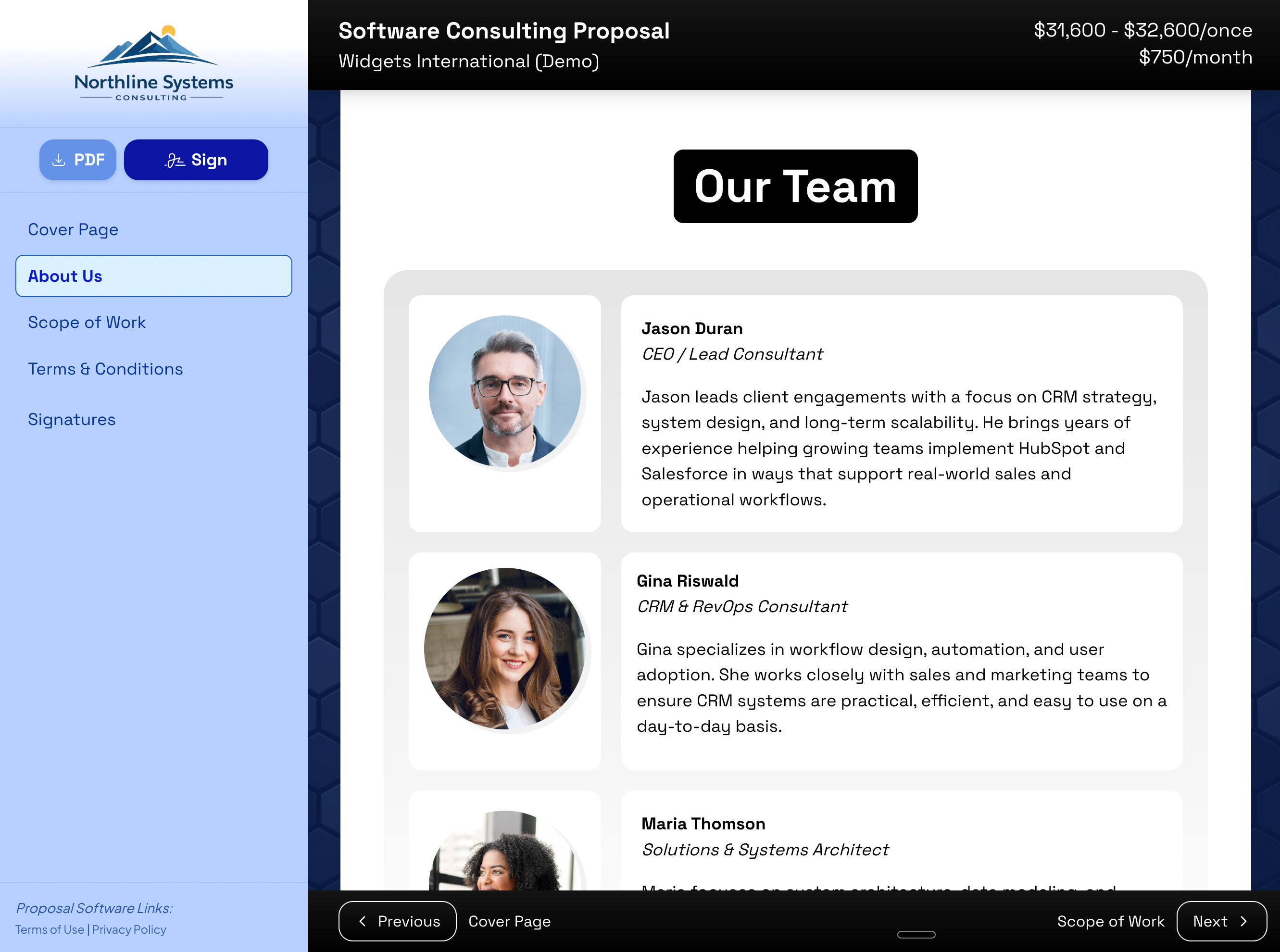Click the Next right chevron arrow
Image resolution: width=1280 pixels, height=952 pixels.
coord(1243,921)
